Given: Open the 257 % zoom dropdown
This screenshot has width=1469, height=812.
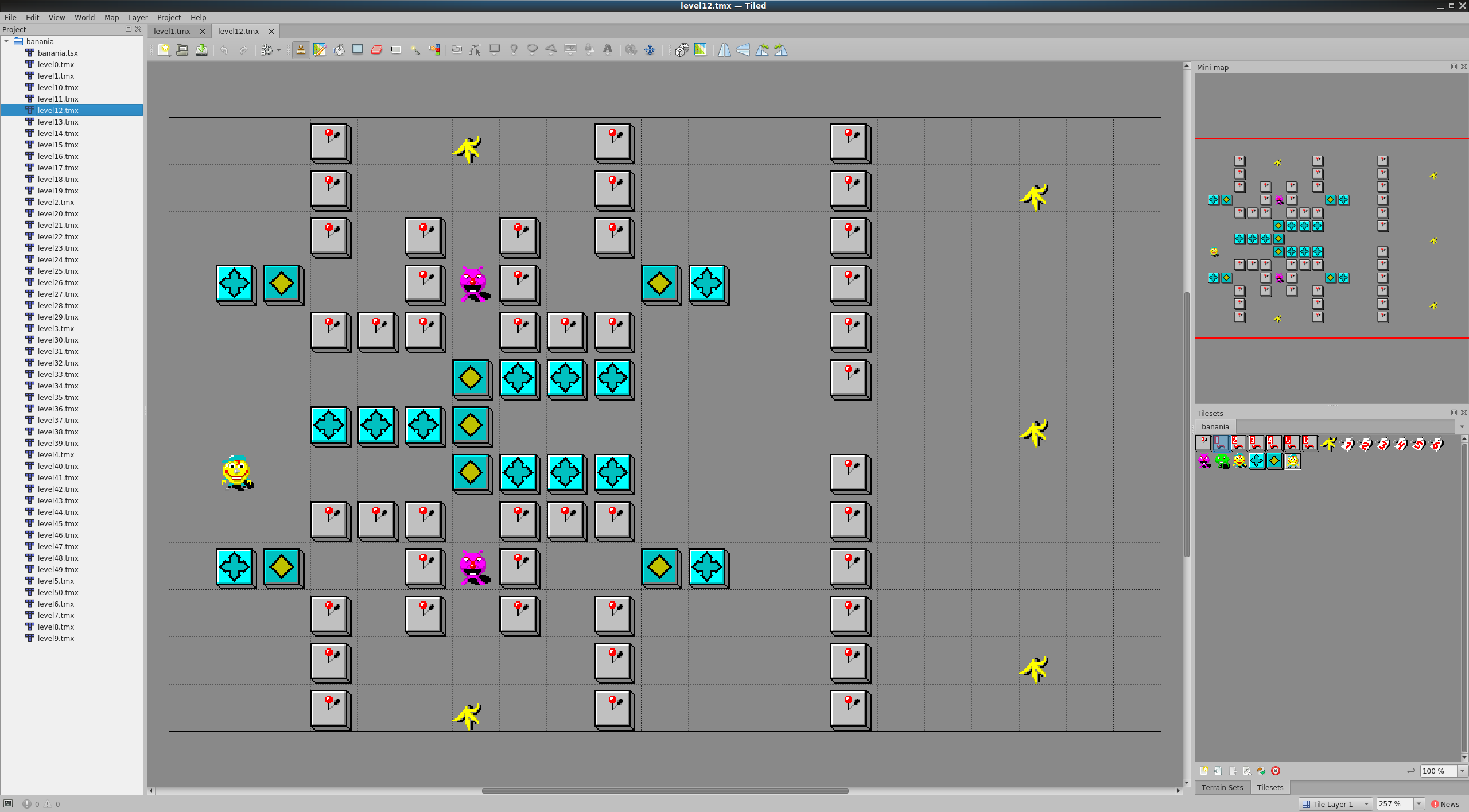Looking at the screenshot, I should pos(1419,803).
